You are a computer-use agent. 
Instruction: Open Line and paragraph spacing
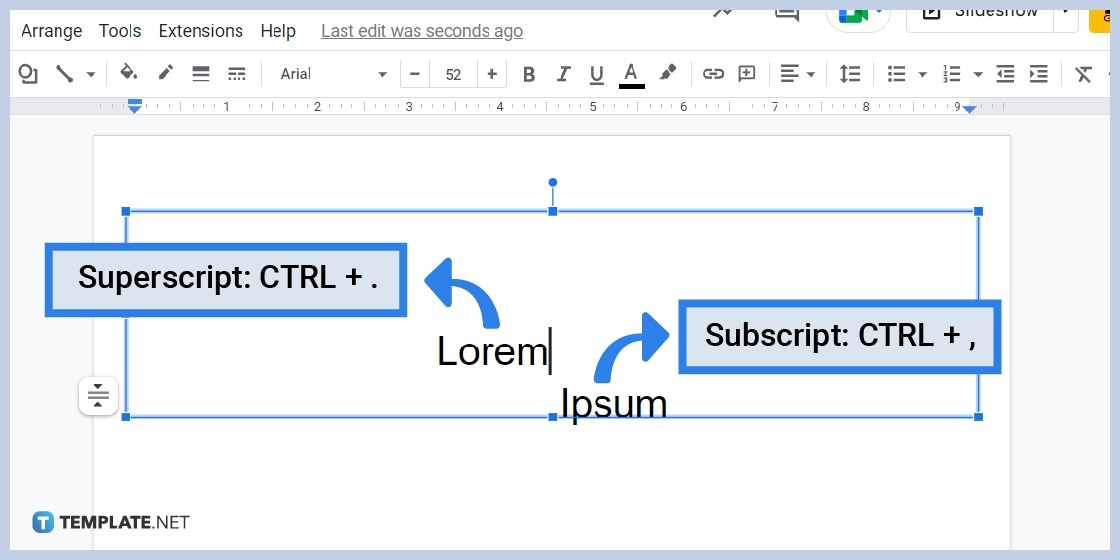pyautogui.click(x=849, y=74)
